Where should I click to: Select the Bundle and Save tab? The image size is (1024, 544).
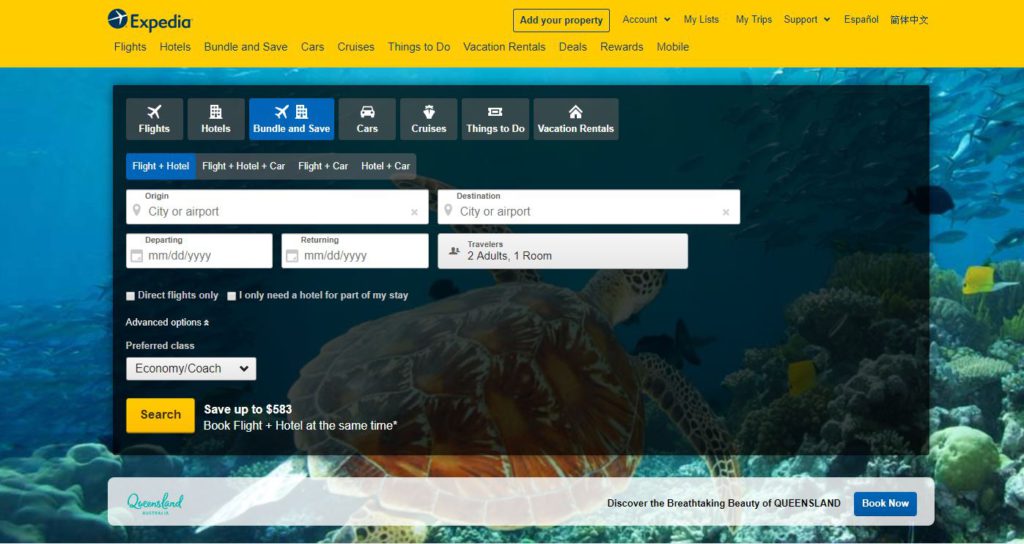coord(291,119)
